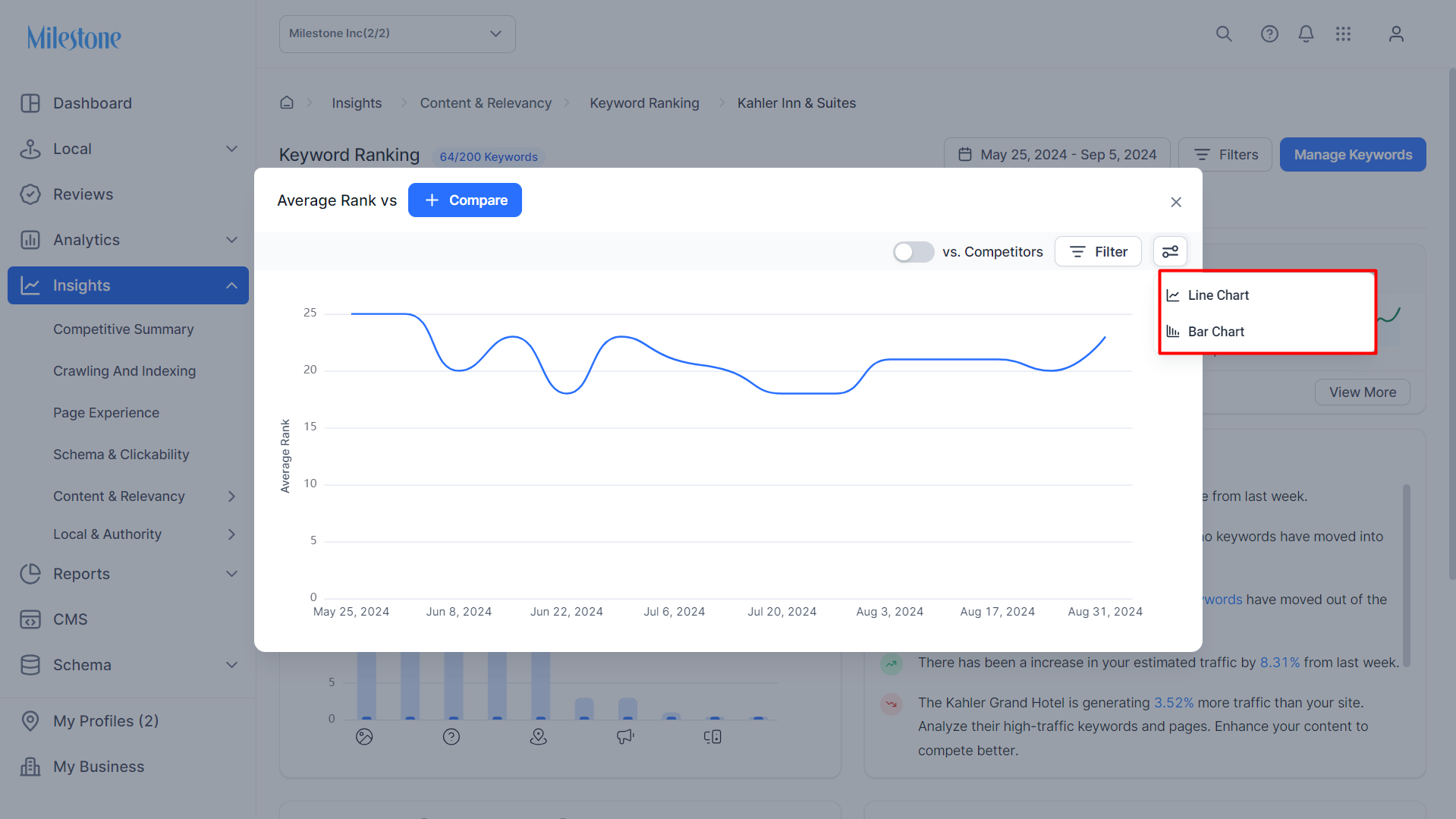The height and width of the screenshot is (819, 1456).
Task: Open Page Experience page
Action: click(x=106, y=413)
